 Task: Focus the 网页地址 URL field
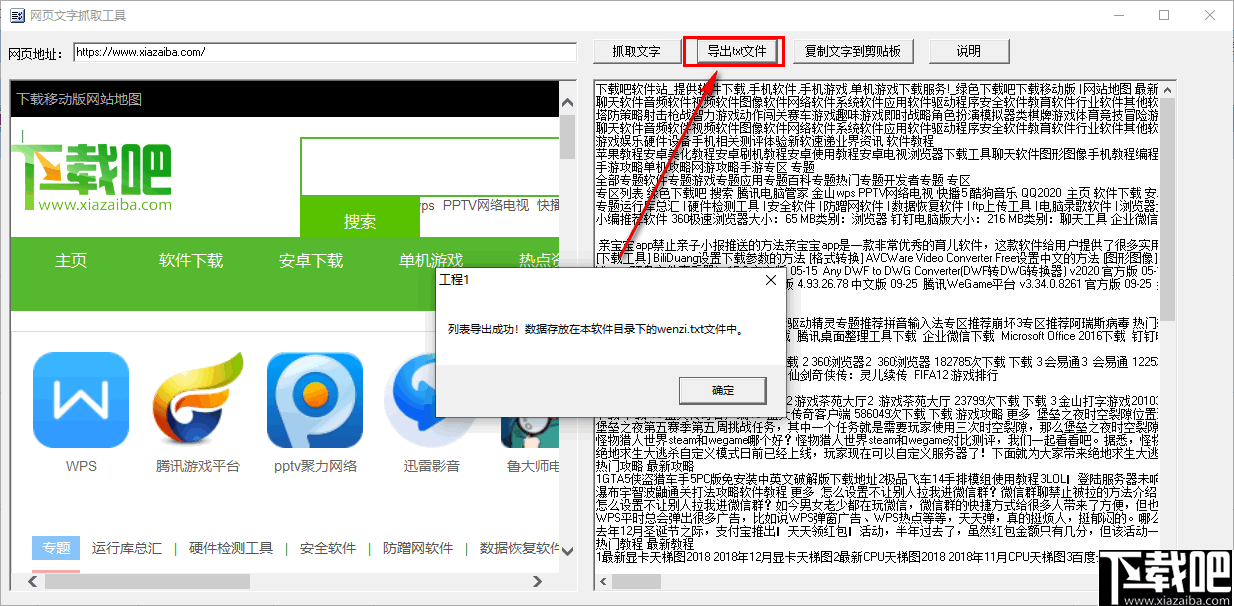coord(324,51)
